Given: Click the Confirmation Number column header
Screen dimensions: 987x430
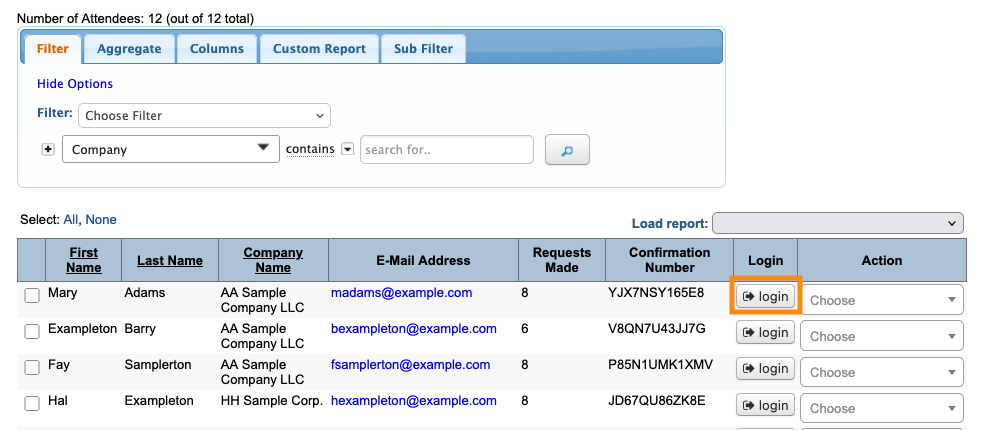Looking at the screenshot, I should [669, 260].
